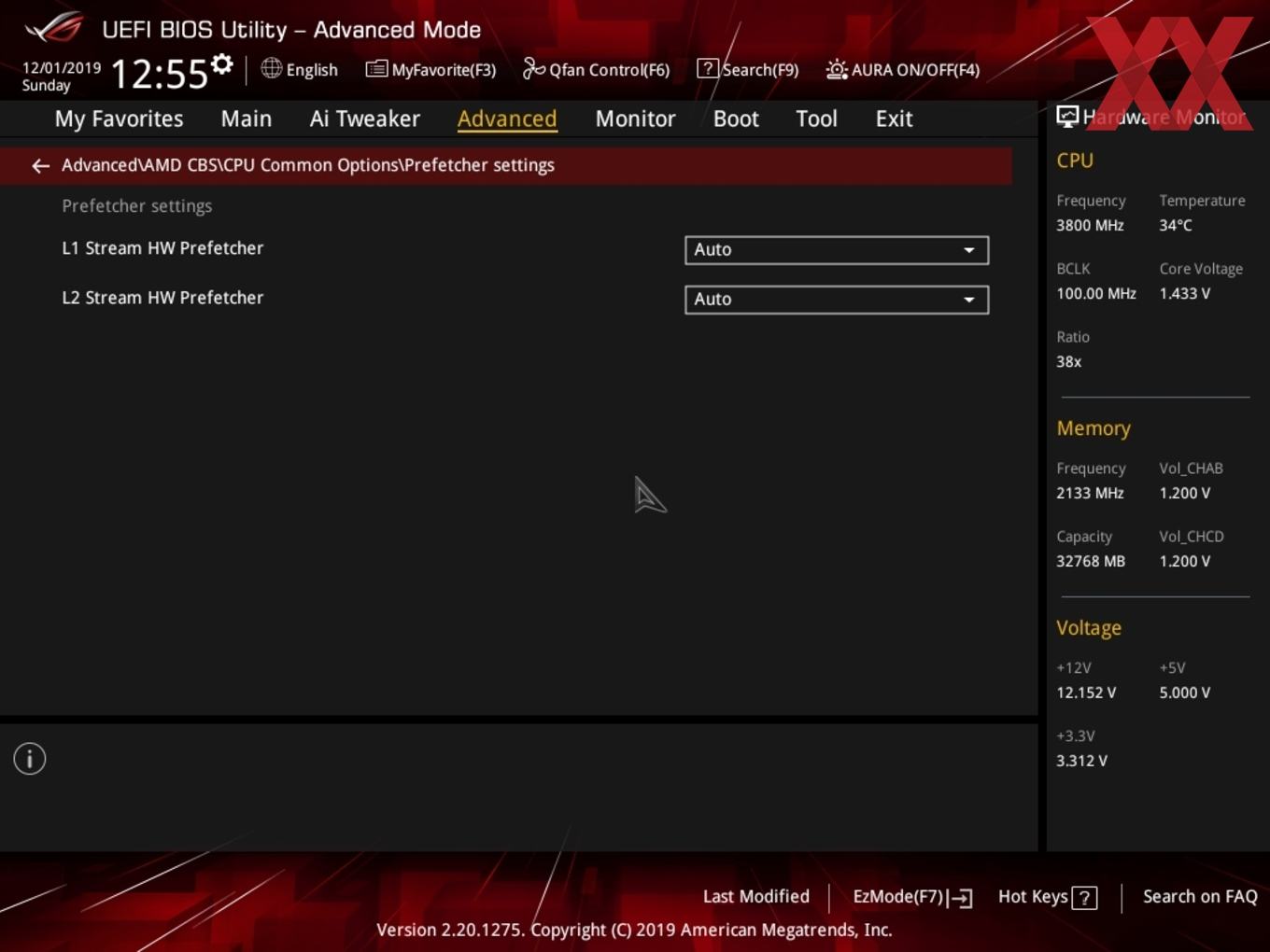1270x952 pixels.
Task: Open the Ai Tweaker tab
Action: pyautogui.click(x=365, y=119)
